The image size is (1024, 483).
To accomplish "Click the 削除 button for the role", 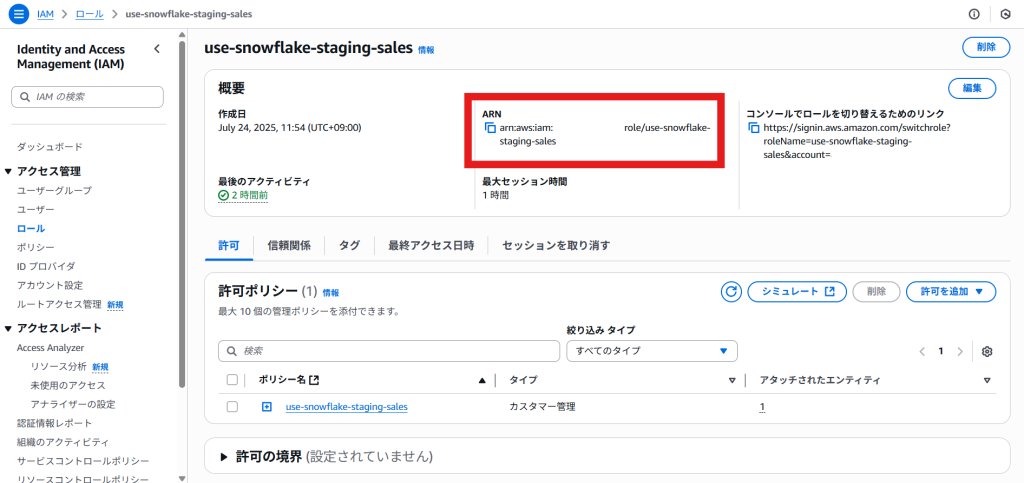I will (x=986, y=47).
